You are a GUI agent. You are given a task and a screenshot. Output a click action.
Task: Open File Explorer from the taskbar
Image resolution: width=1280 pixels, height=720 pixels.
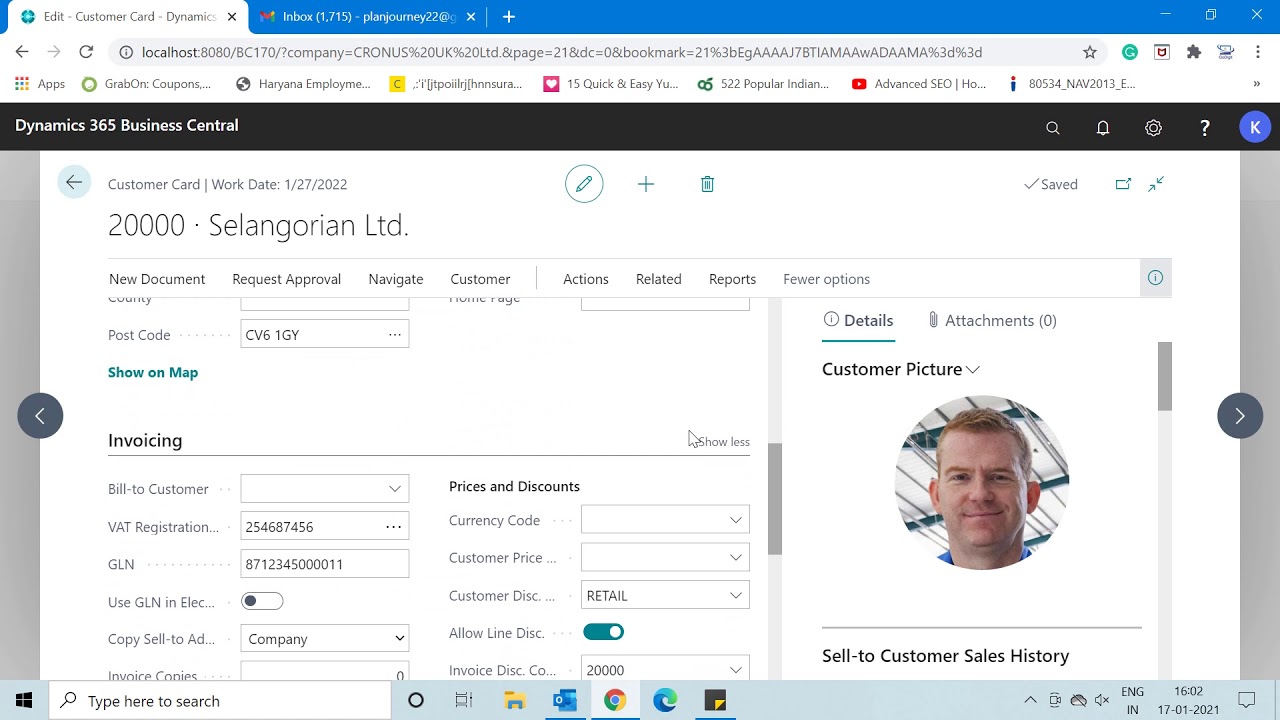click(515, 701)
